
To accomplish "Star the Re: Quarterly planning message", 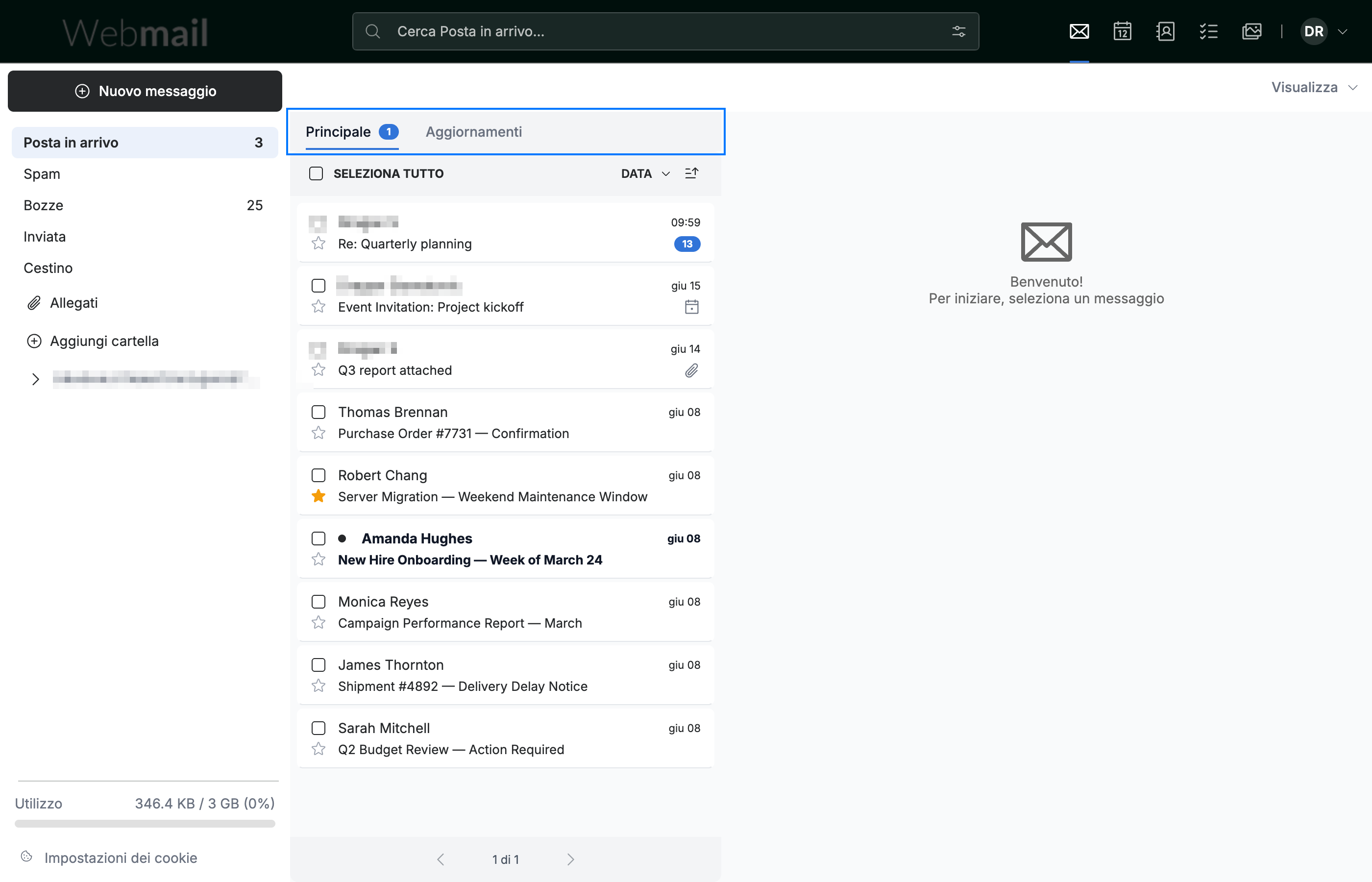I will tap(318, 244).
